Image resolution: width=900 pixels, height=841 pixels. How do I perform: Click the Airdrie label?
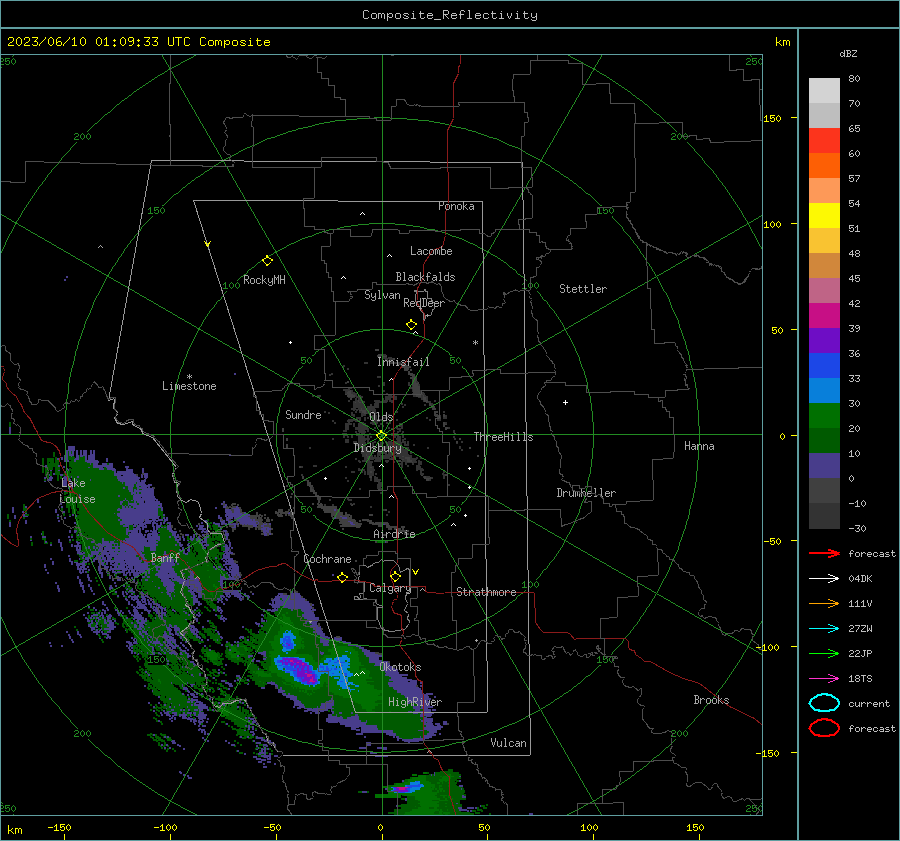[x=394, y=534]
